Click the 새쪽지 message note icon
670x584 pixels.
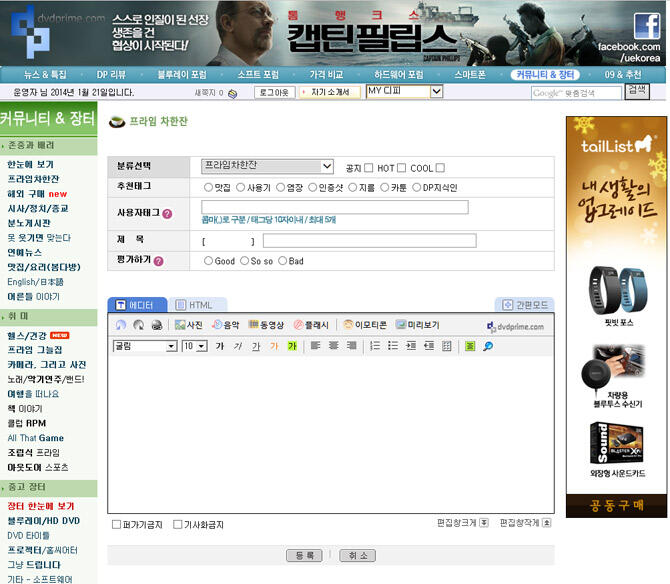[x=232, y=94]
